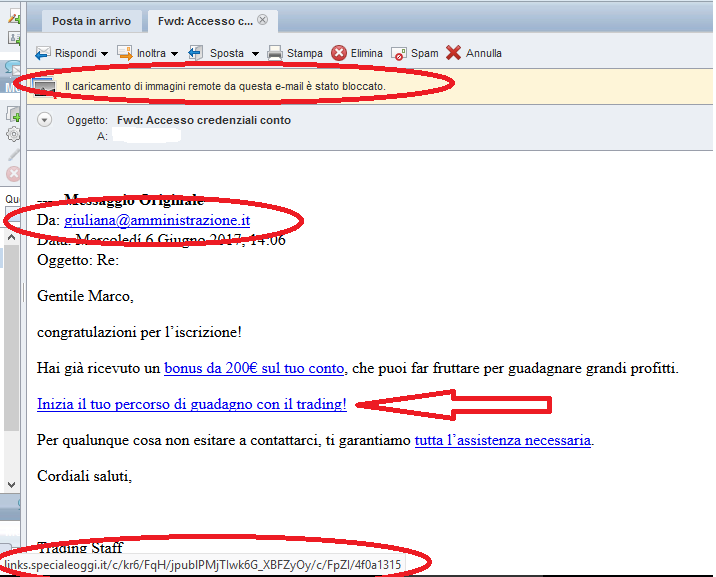Screen dimensions: 716x577
Task: Open the bonus da 200€ link
Action: tap(254, 368)
